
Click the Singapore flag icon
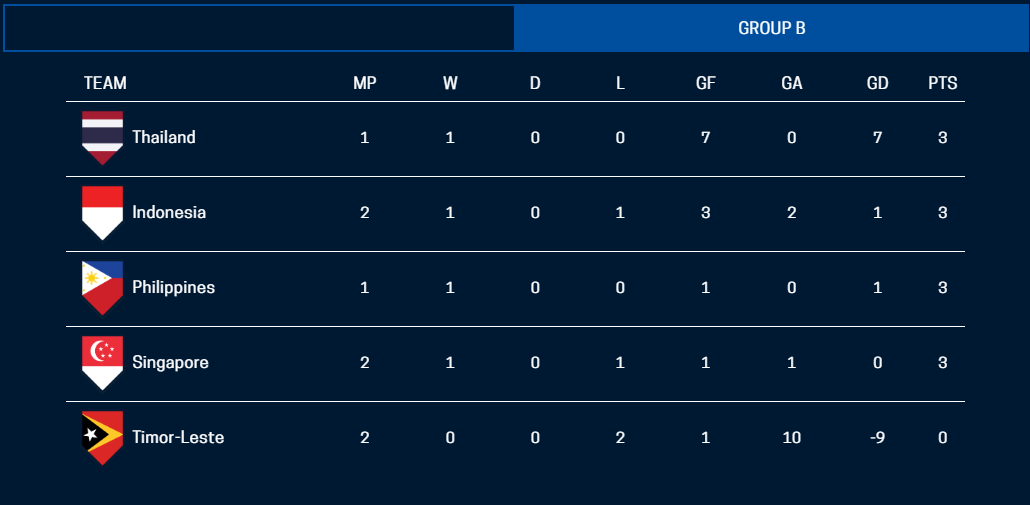click(x=102, y=362)
